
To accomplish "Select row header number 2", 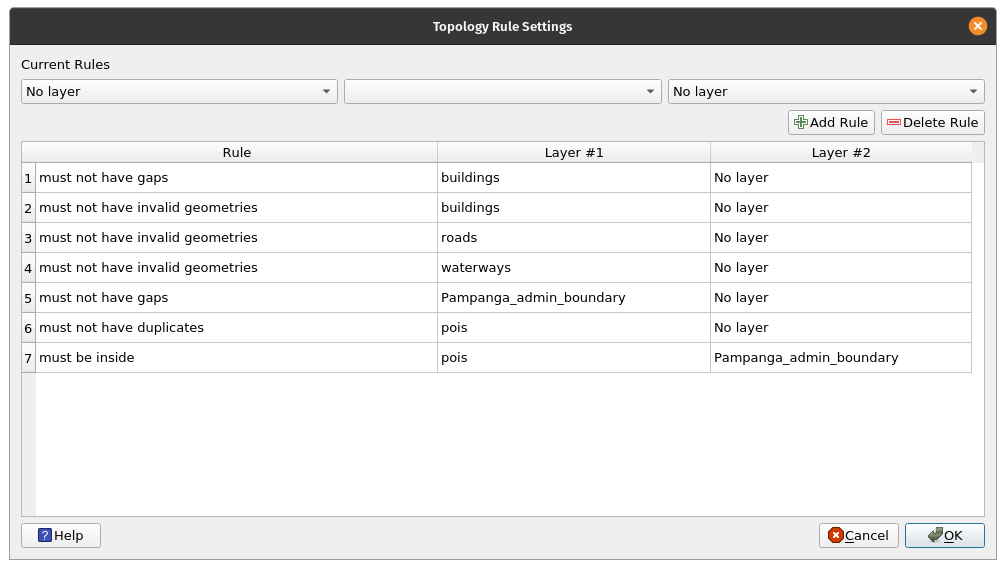I will click(28, 208).
